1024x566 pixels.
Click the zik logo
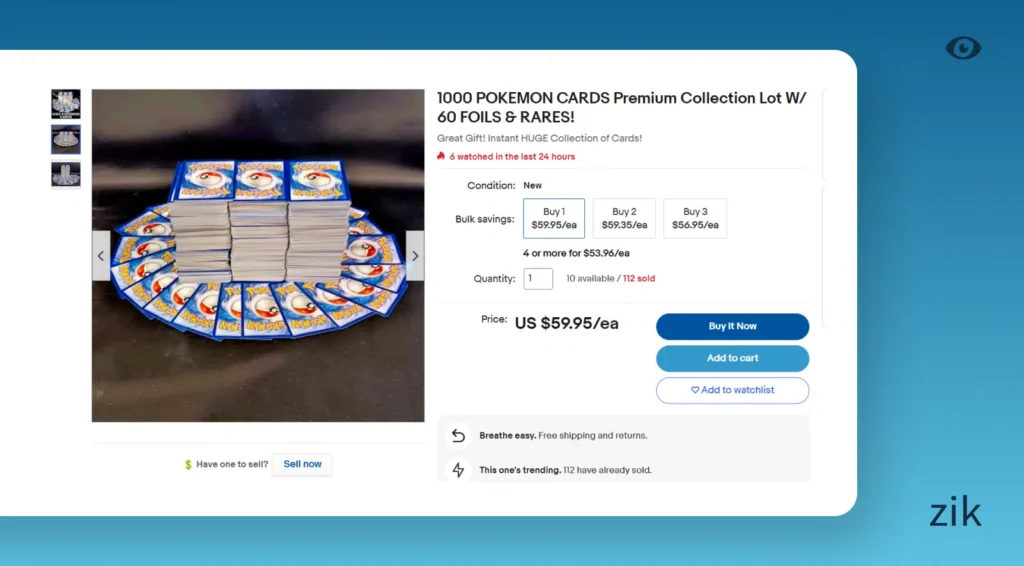(955, 513)
